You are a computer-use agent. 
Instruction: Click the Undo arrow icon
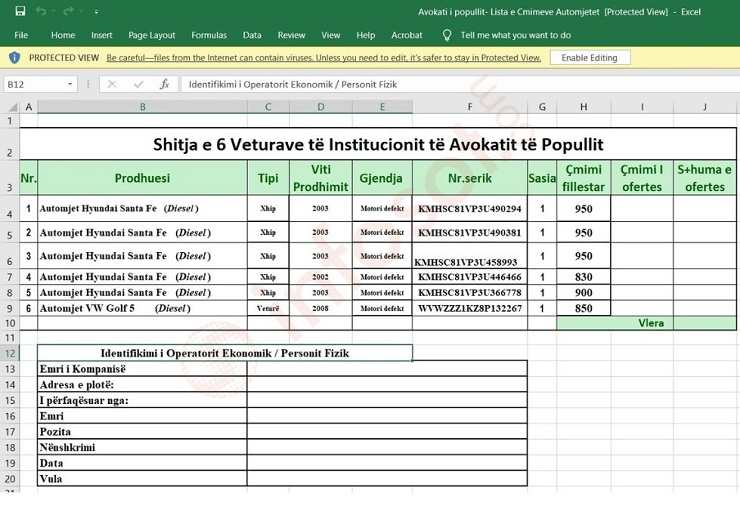pyautogui.click(x=41, y=12)
